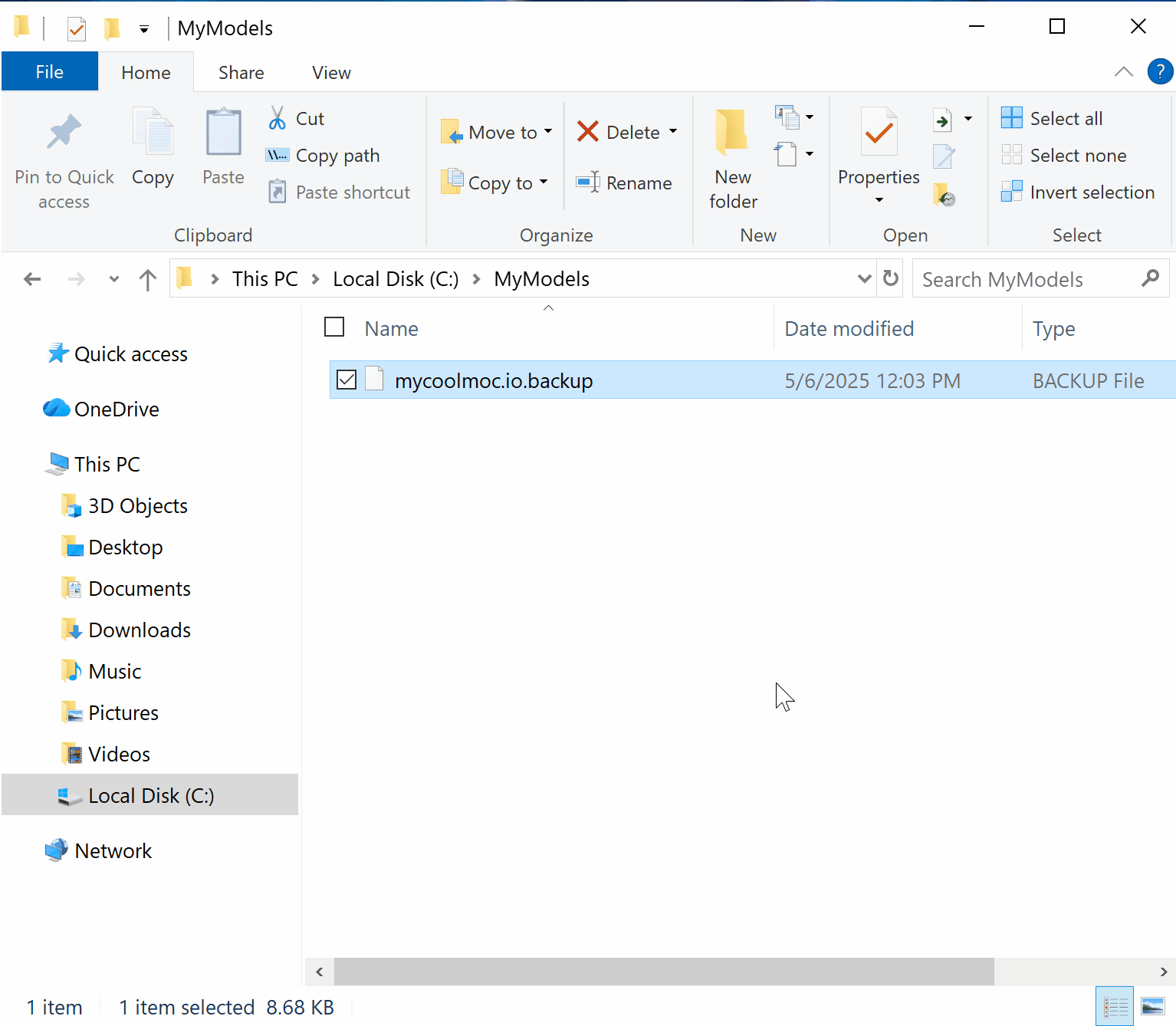Viewport: 1176px width, 1026px height.
Task: Click Invert selection
Action: point(1077,192)
